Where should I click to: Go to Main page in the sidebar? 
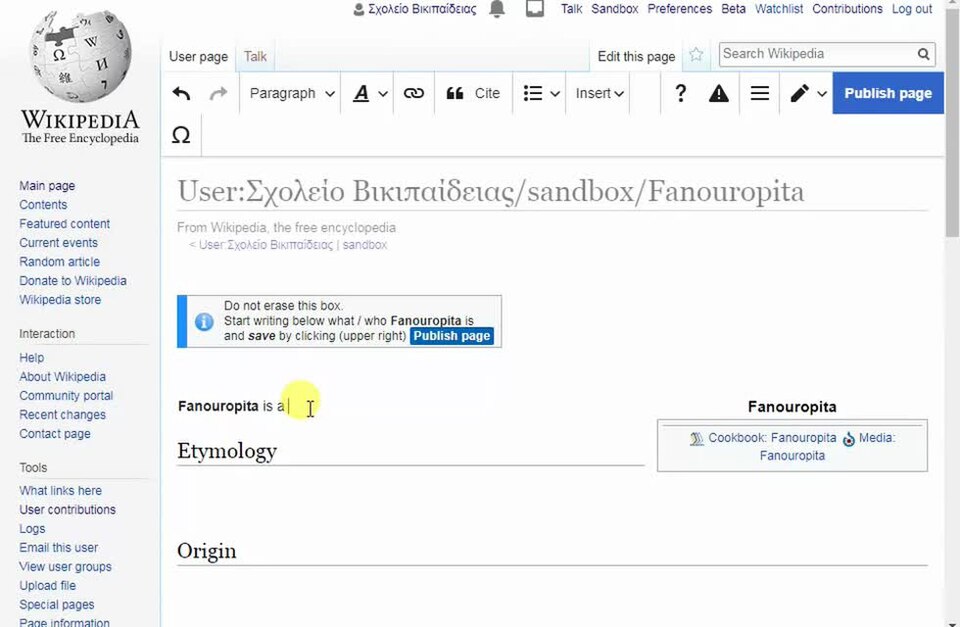[47, 186]
